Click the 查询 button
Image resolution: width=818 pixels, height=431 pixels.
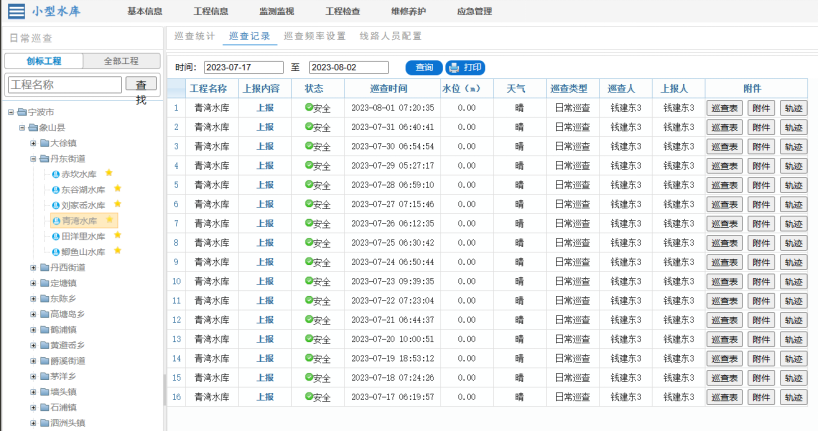click(424, 67)
